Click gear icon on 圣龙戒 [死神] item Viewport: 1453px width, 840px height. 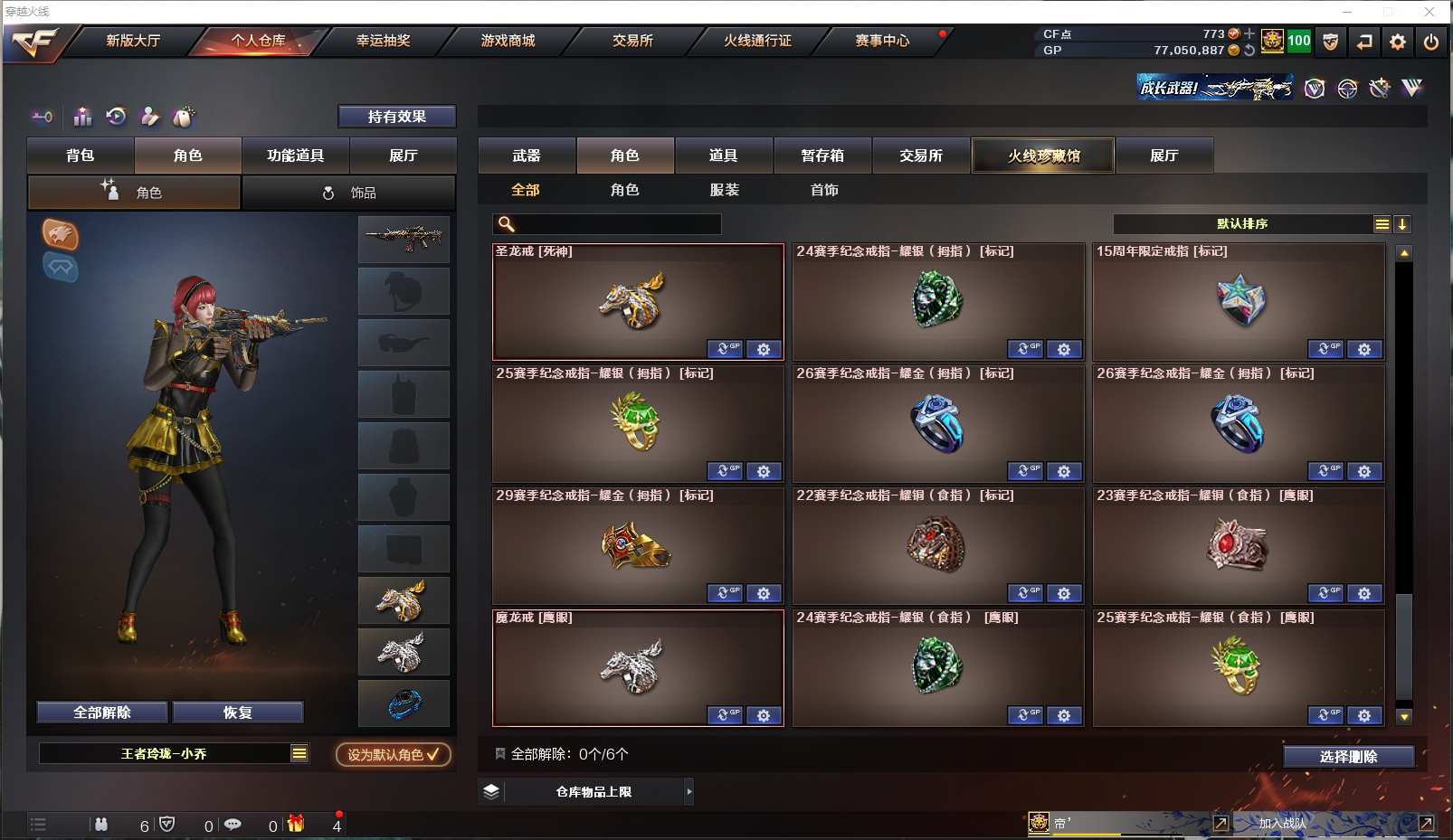(764, 349)
